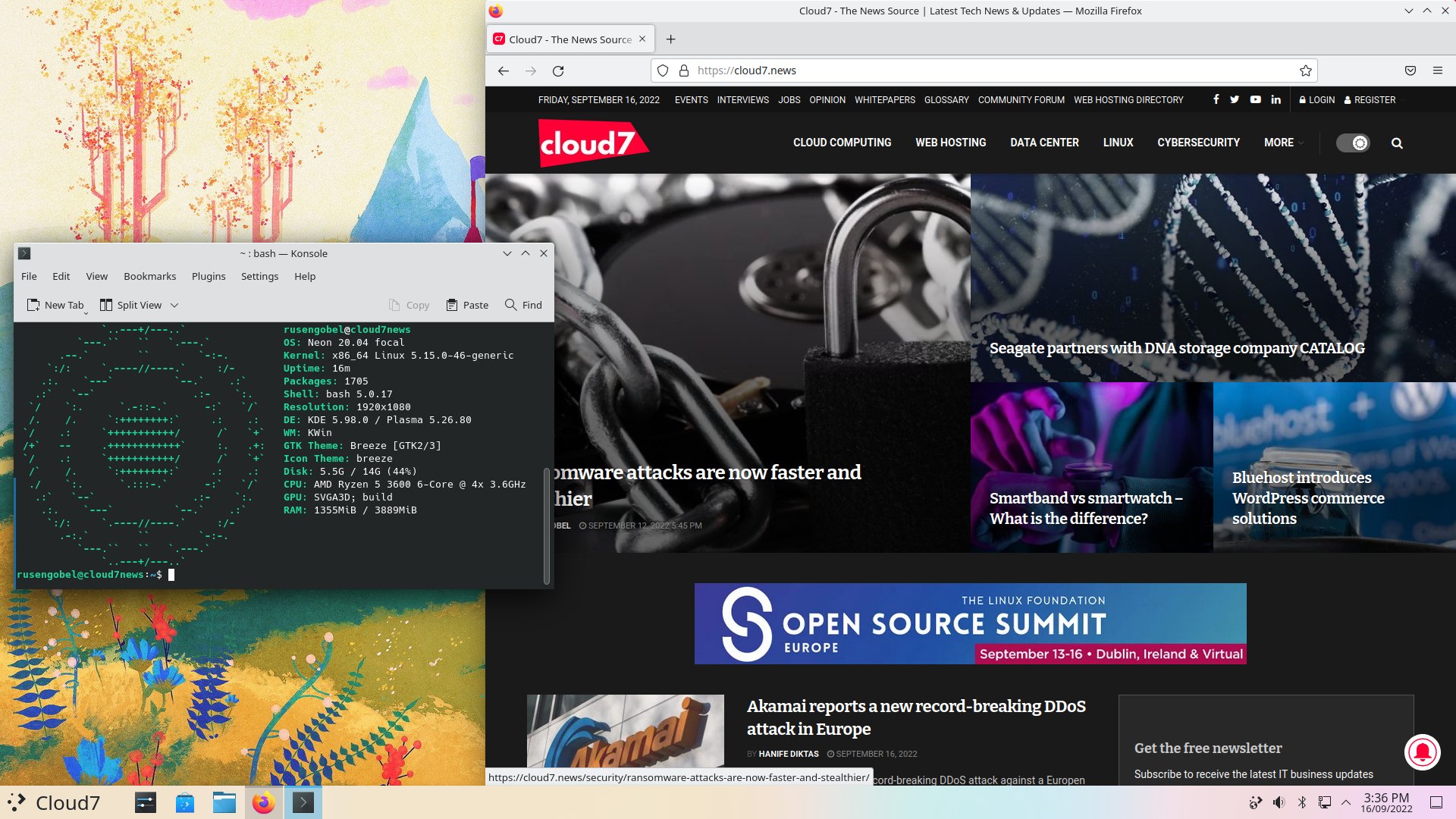Image resolution: width=1456 pixels, height=819 pixels.
Task: Open Konsole's Help menu
Action: click(305, 276)
